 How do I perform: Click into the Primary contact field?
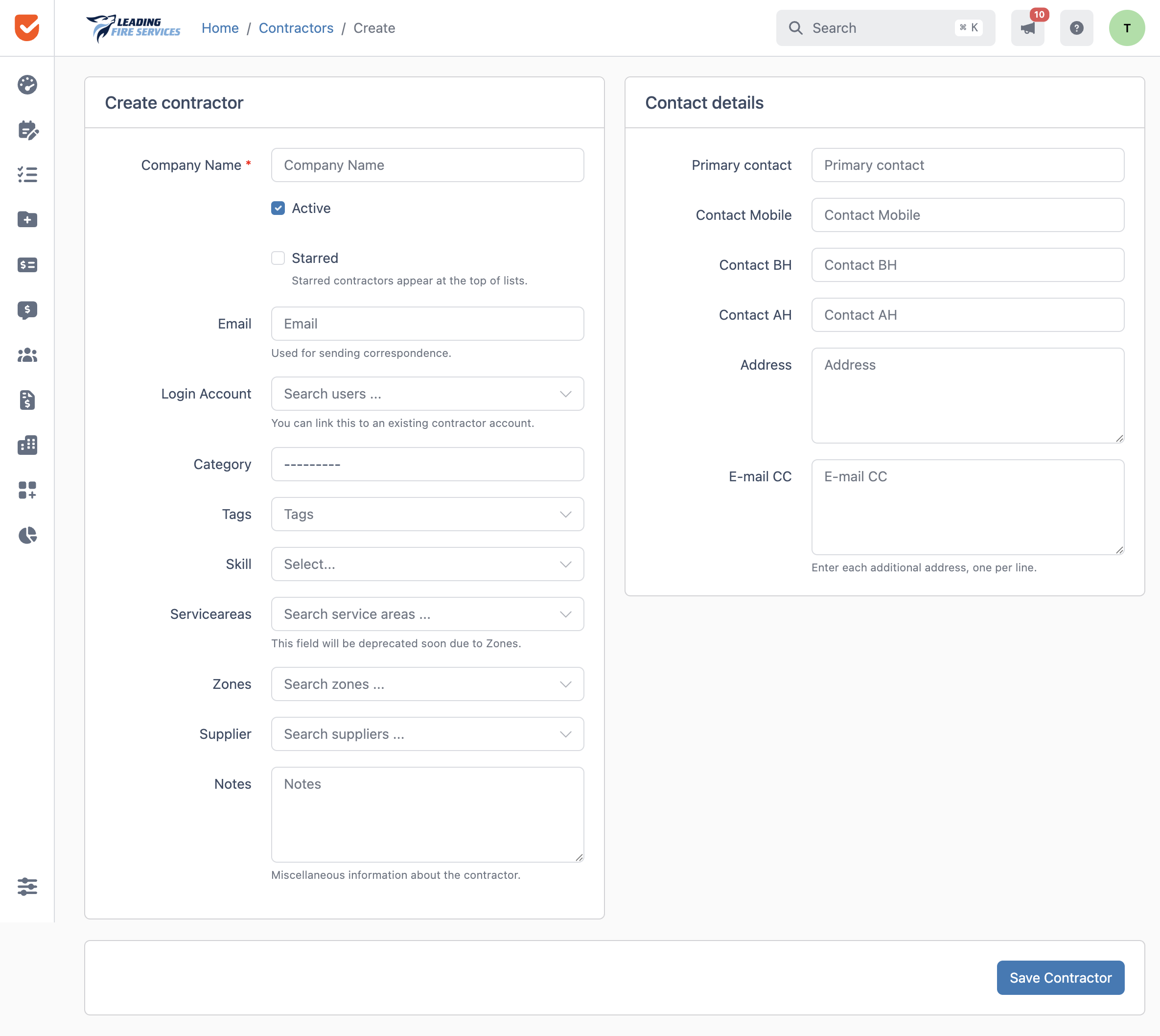click(x=968, y=165)
